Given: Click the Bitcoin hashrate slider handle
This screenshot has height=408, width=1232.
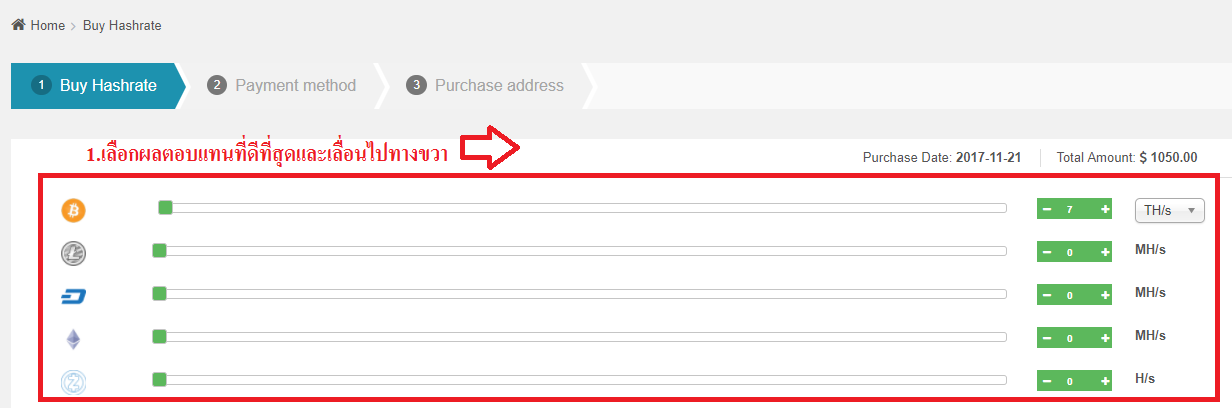Looking at the screenshot, I should click(165, 207).
